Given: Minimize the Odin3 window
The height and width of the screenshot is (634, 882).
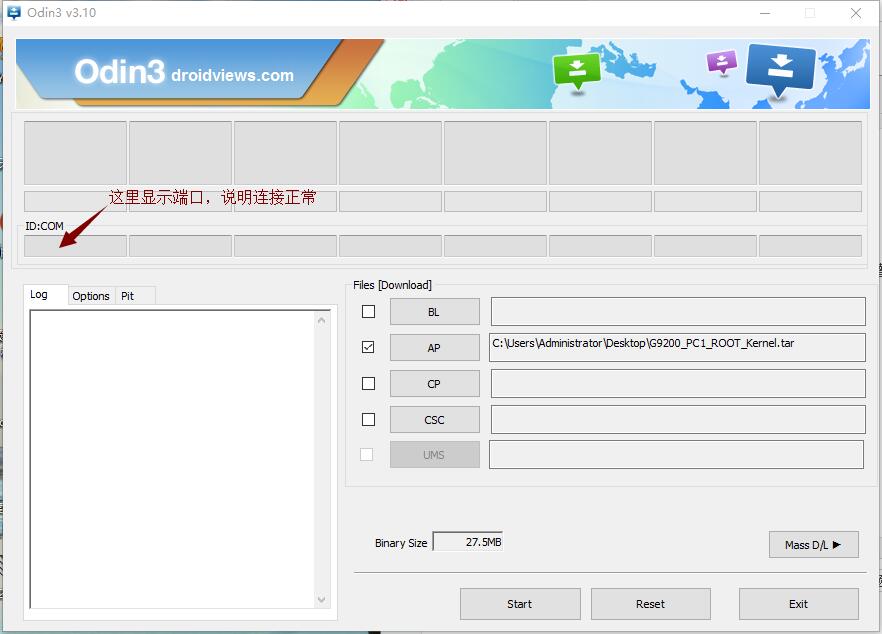Looking at the screenshot, I should point(765,13).
